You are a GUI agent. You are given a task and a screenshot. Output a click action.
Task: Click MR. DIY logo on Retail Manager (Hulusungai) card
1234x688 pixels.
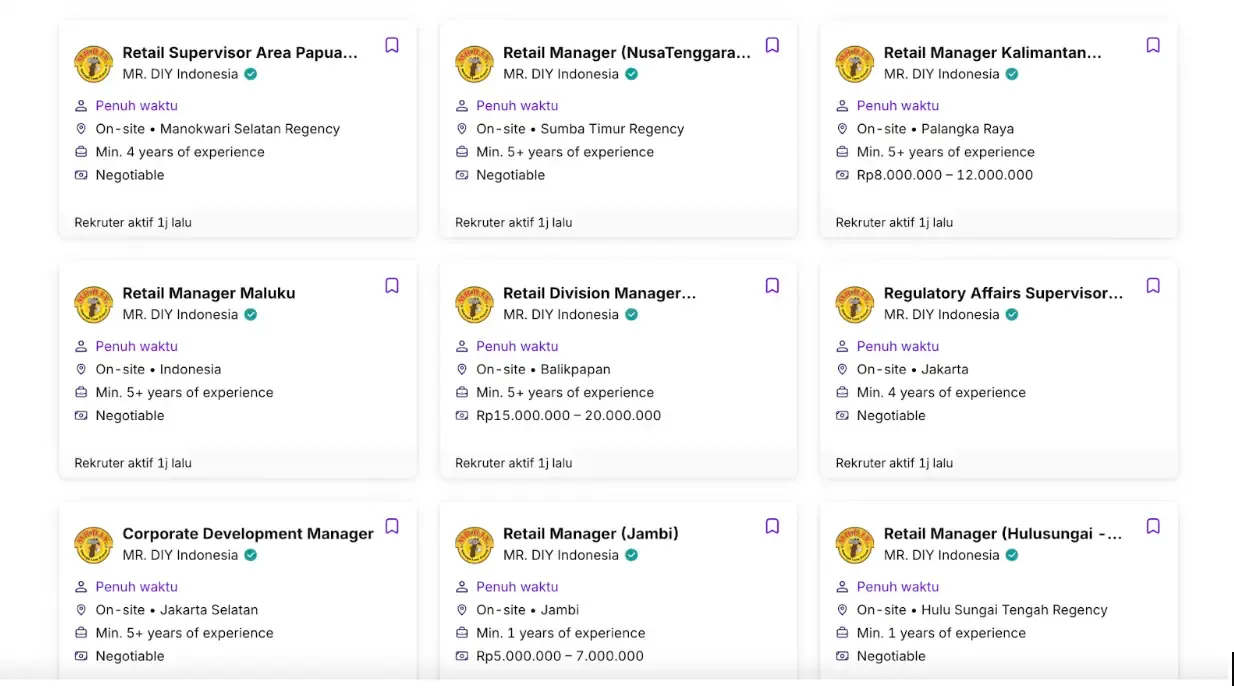855,545
